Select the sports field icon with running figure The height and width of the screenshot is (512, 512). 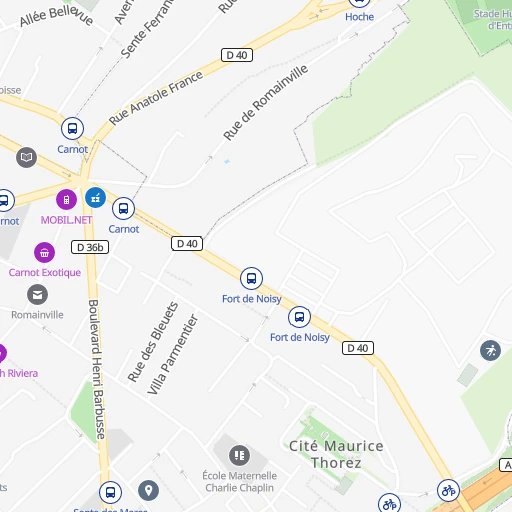[490, 351]
